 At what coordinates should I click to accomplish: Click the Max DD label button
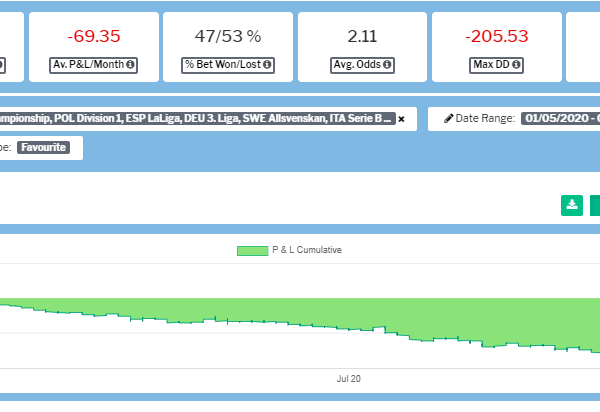[x=496, y=65]
